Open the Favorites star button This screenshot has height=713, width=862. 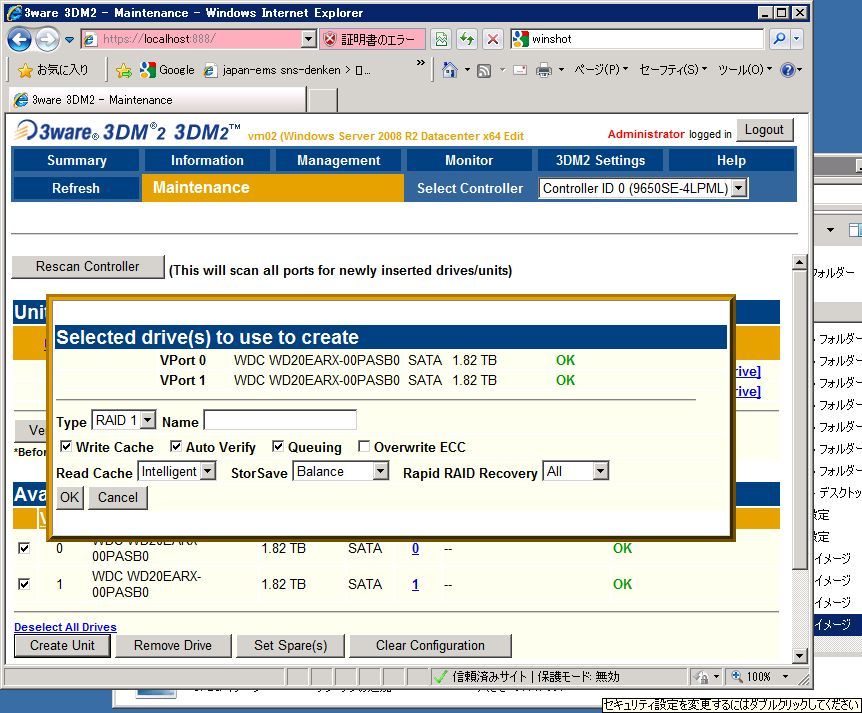coord(53,70)
